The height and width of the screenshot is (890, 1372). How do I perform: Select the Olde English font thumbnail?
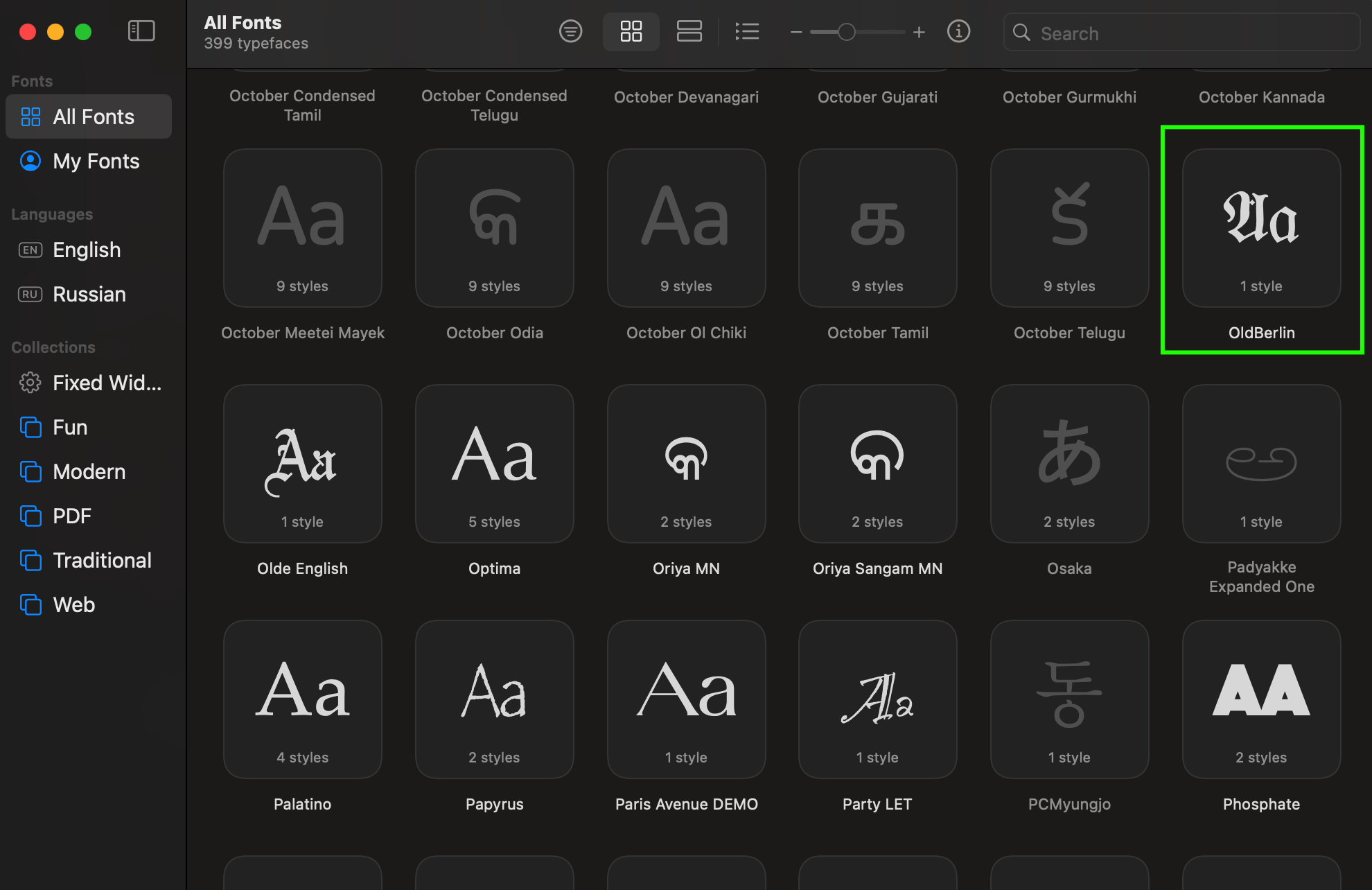tap(302, 463)
